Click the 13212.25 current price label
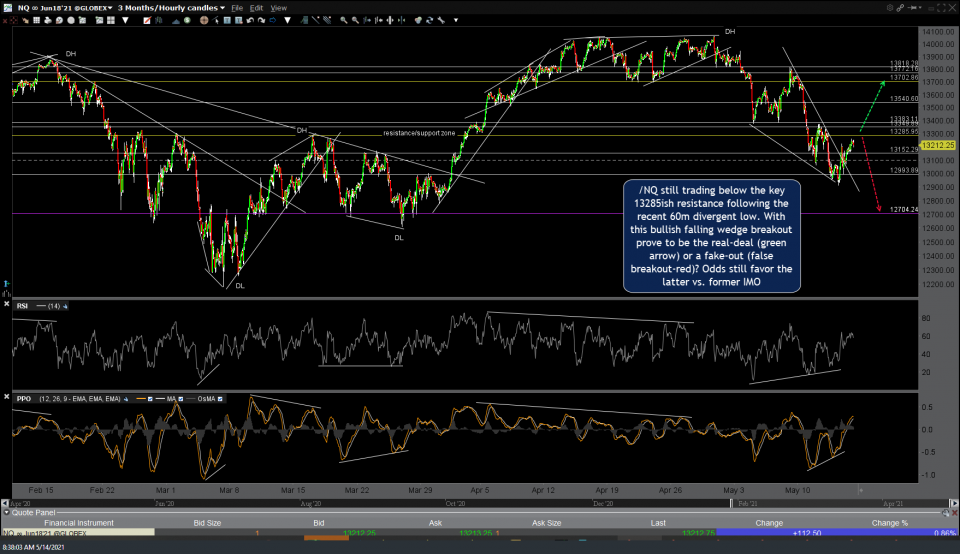 click(x=938, y=146)
